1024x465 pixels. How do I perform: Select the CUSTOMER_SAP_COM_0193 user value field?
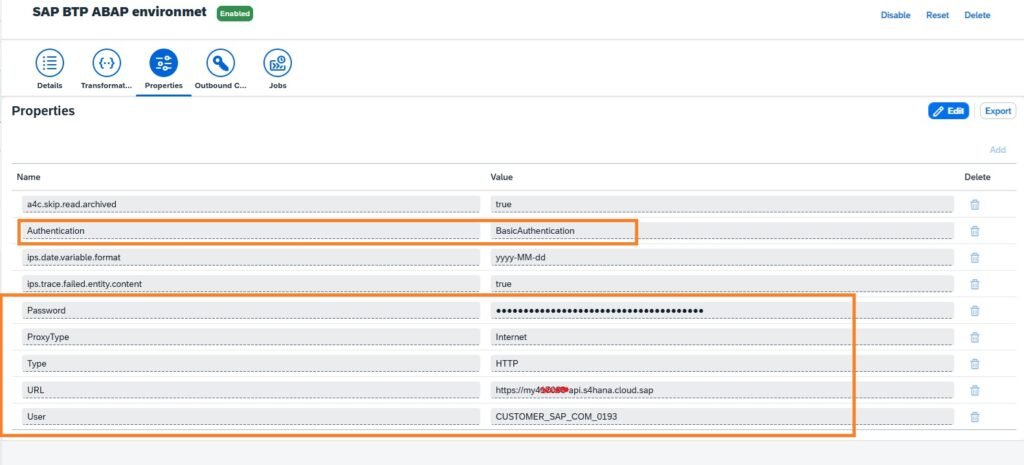point(722,416)
